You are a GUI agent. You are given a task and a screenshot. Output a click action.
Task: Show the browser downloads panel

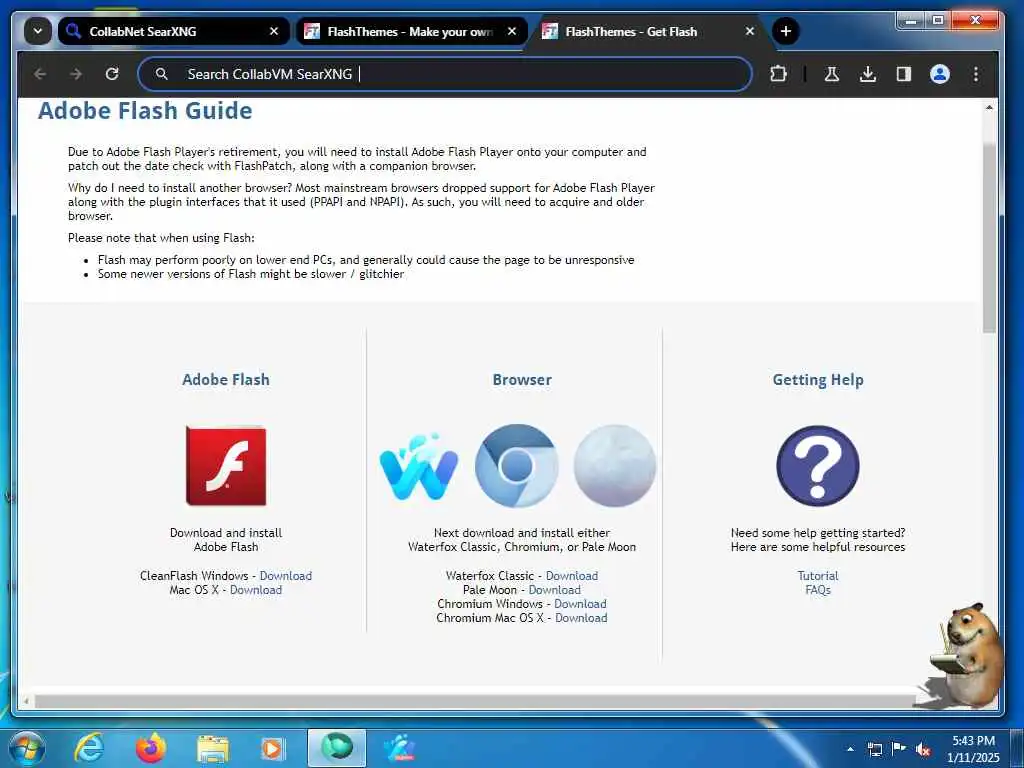(868, 74)
